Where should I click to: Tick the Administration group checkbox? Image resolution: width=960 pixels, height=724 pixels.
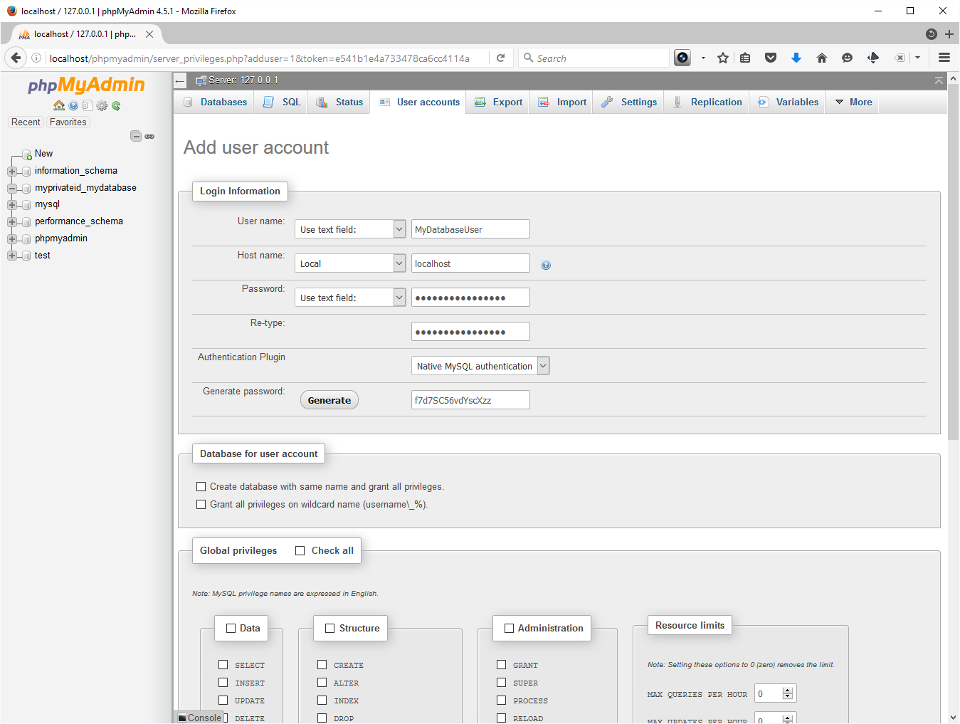[x=509, y=628]
